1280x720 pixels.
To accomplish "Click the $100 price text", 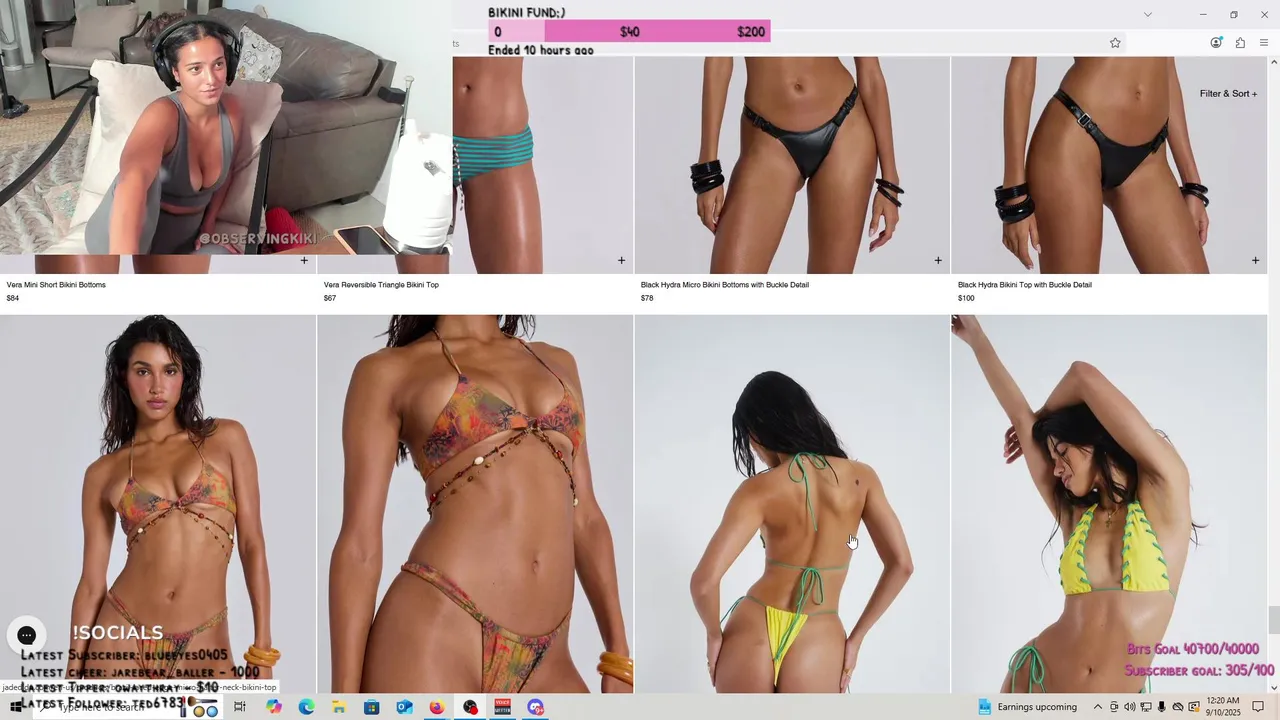I will 966,298.
